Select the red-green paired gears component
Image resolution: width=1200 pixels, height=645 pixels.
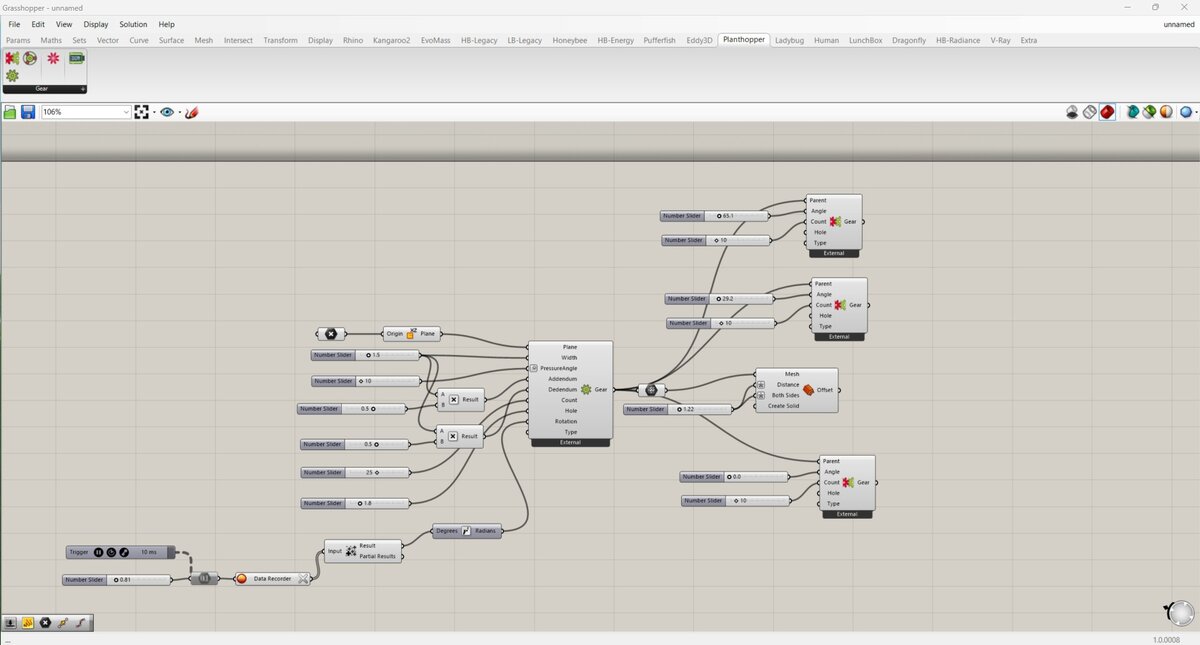[x=12, y=59]
